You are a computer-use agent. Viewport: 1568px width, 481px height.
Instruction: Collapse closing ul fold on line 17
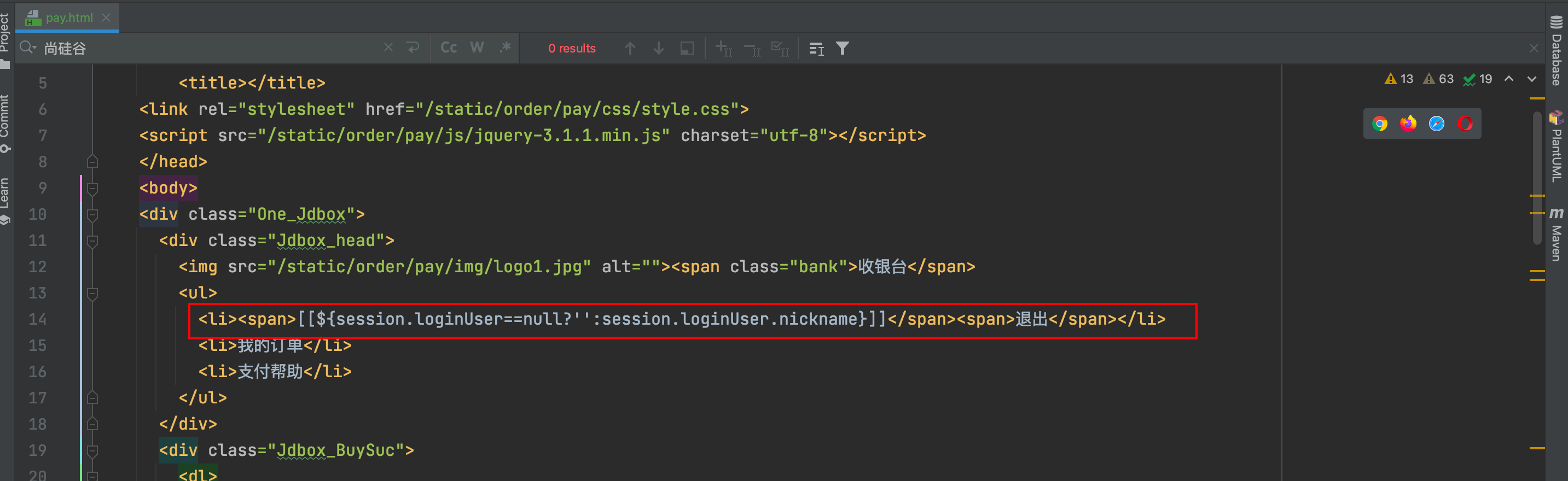point(92,398)
